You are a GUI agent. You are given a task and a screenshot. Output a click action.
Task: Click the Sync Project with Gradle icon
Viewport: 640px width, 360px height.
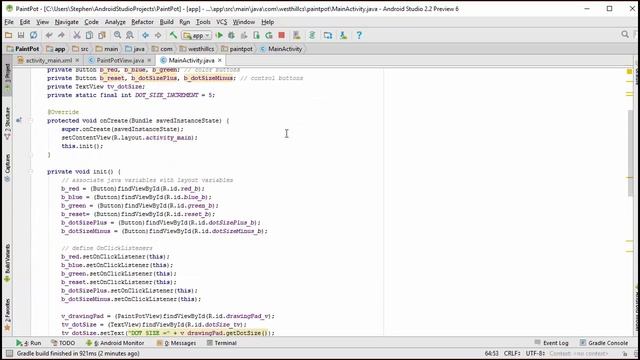312,36
